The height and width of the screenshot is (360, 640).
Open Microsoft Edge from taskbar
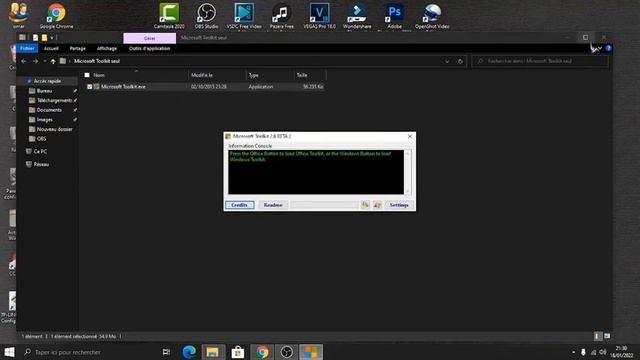pos(189,352)
